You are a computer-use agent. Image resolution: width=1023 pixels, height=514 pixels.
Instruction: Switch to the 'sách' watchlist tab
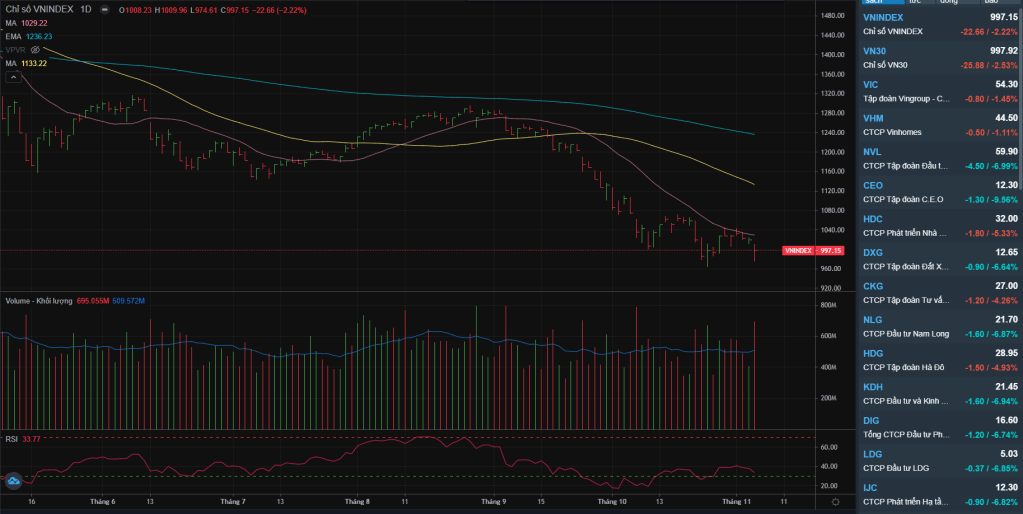pyautogui.click(x=879, y=3)
